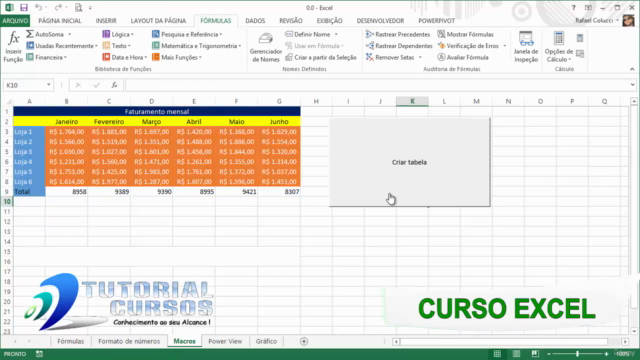Open the Gráfico sheet tab
The width and height of the screenshot is (640, 360).
(266, 341)
